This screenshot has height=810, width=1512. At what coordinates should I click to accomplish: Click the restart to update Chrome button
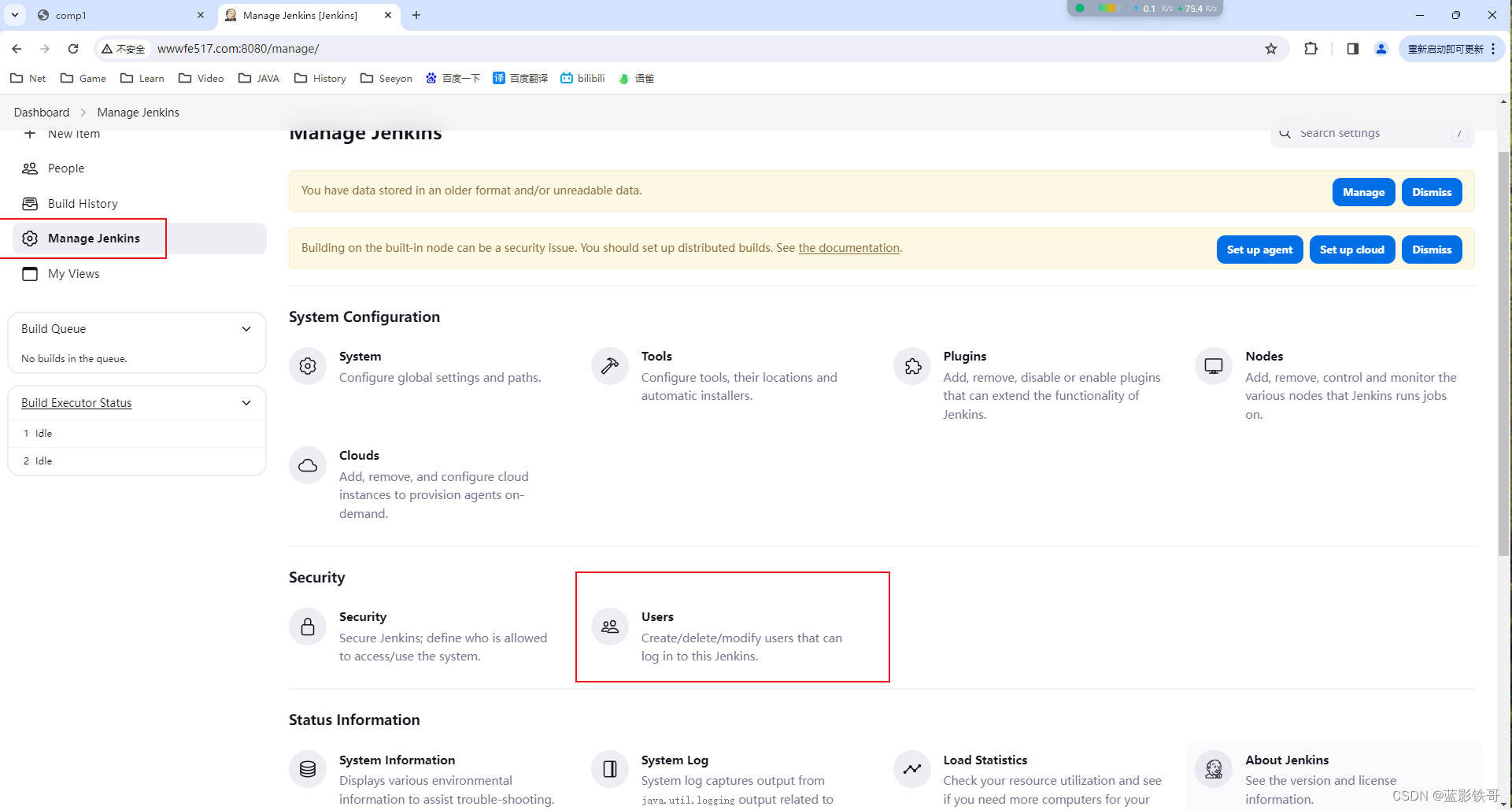click(x=1451, y=49)
